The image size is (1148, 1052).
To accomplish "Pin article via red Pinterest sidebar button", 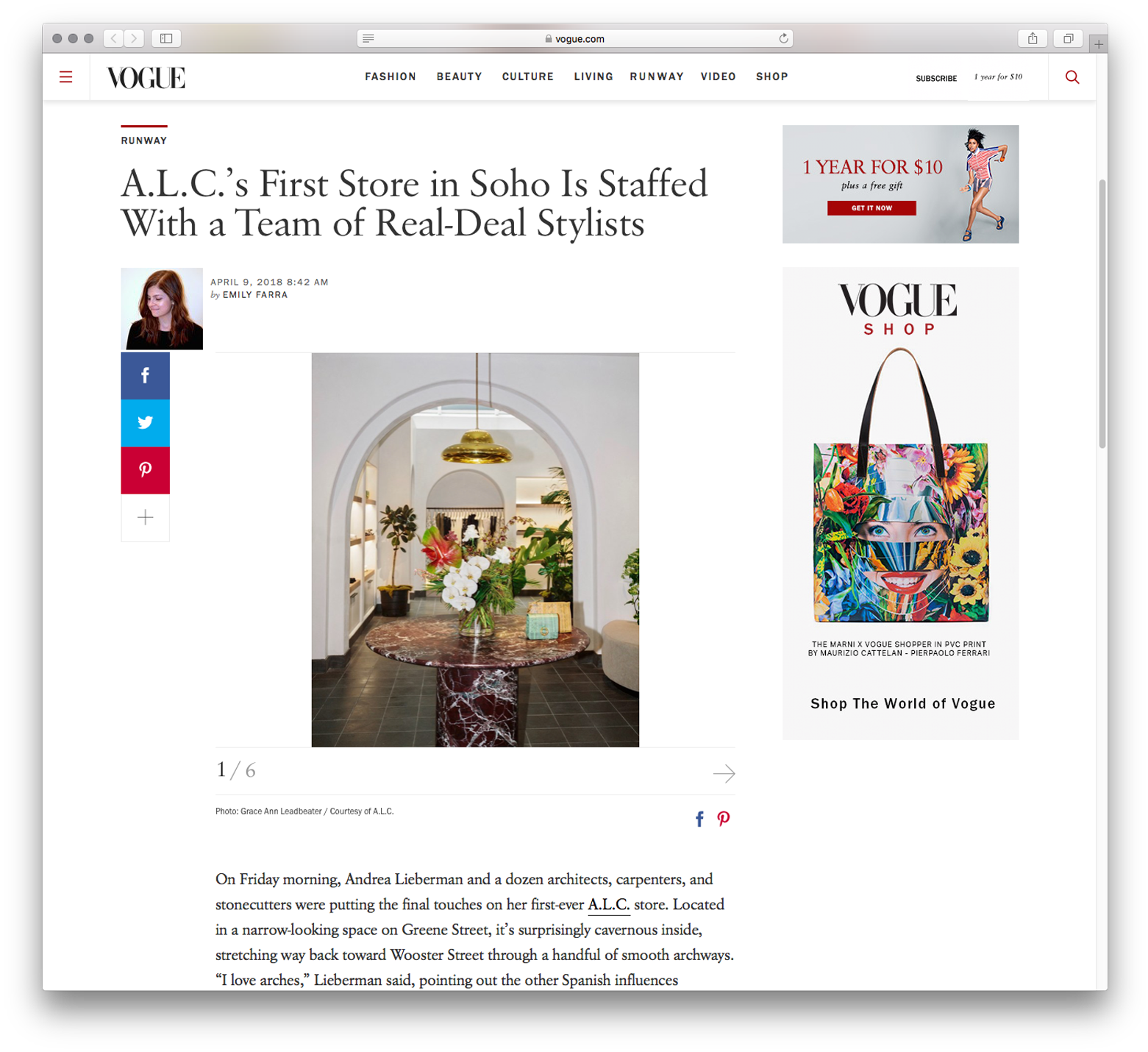I will click(145, 470).
